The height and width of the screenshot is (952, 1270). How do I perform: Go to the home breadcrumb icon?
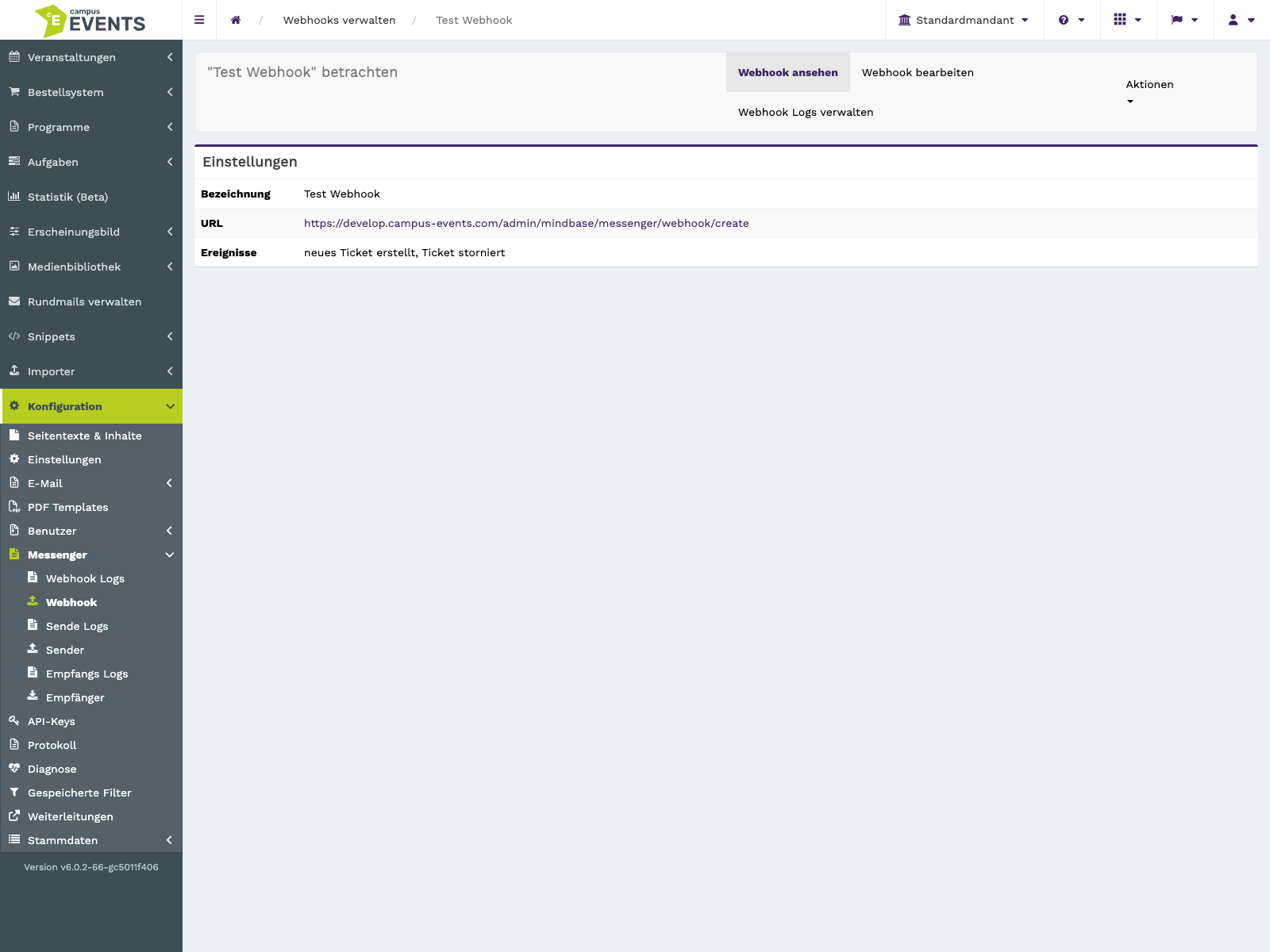(236, 20)
